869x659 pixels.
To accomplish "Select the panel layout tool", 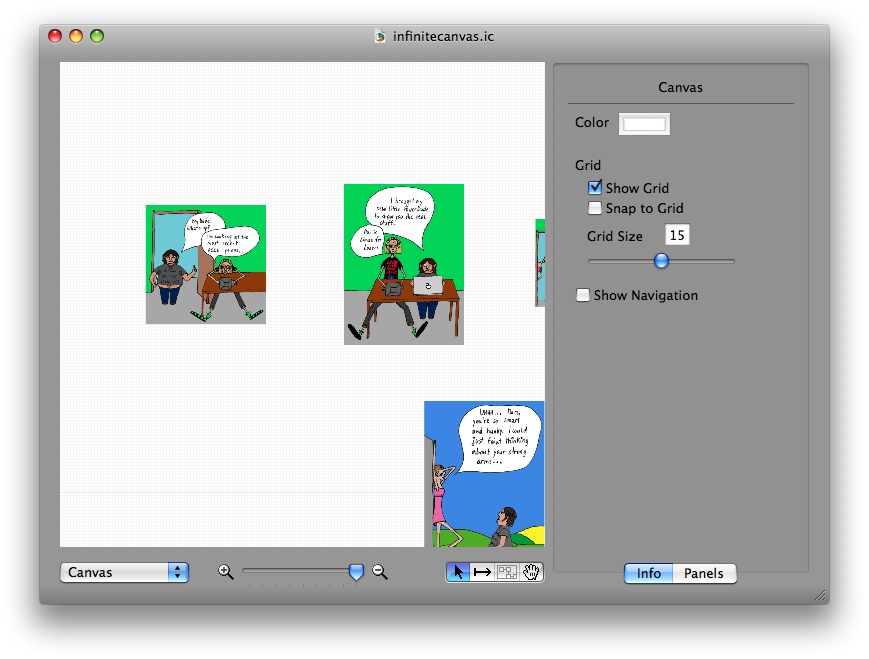I will (x=507, y=572).
